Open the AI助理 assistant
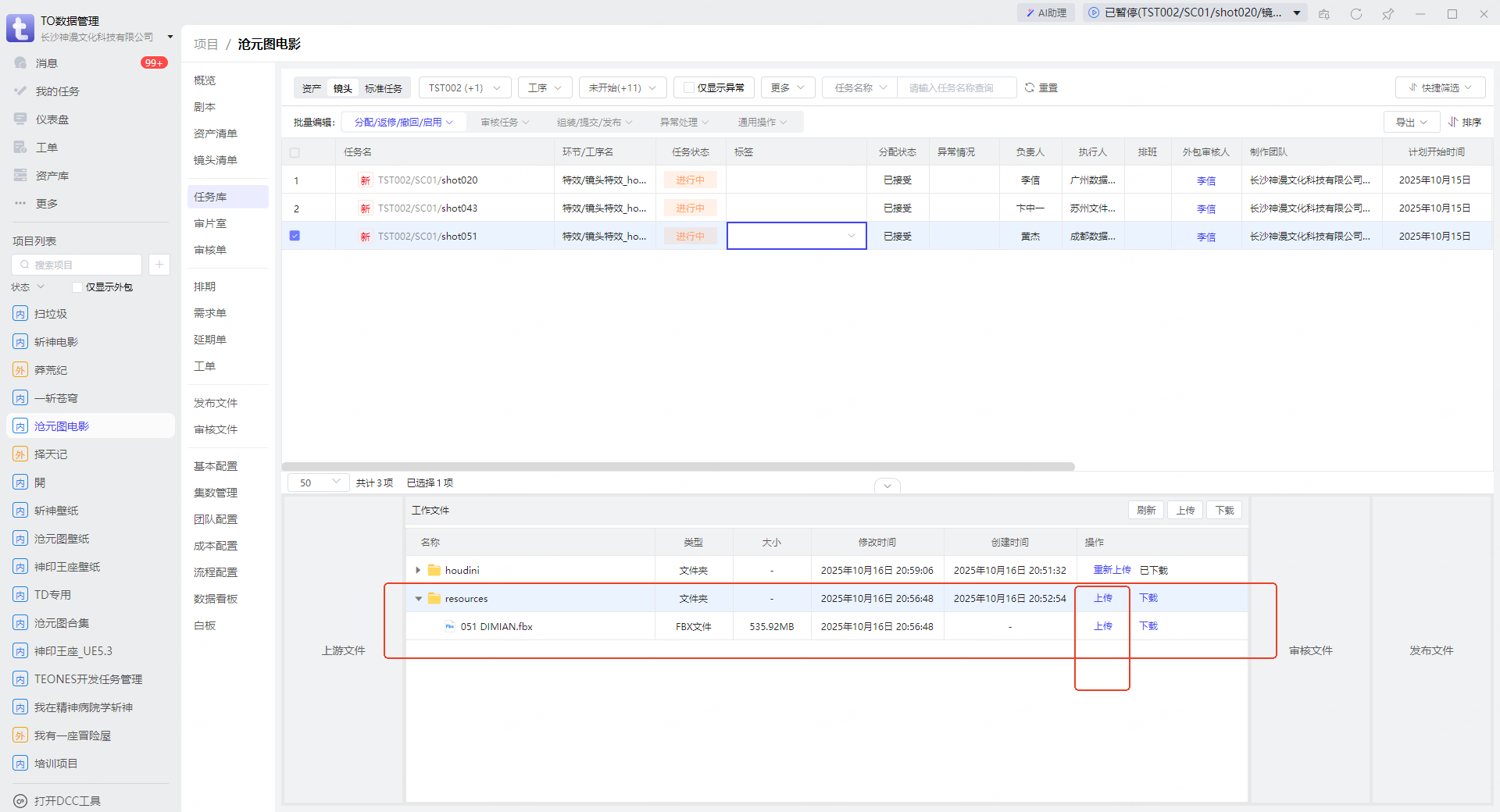Viewport: 1500px width, 812px height. click(1046, 13)
